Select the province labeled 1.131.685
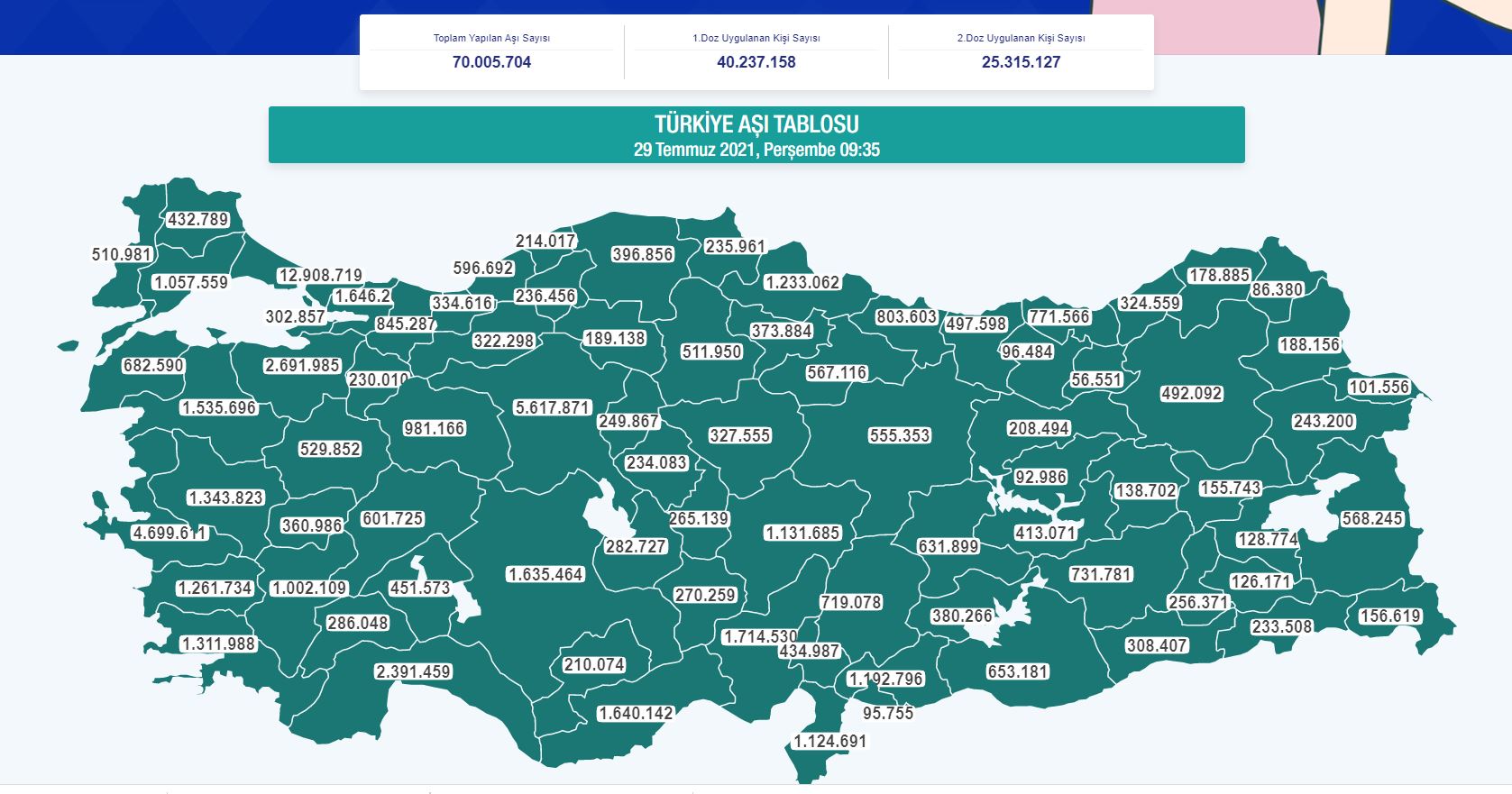1512x794 pixels. pyautogui.click(x=802, y=533)
